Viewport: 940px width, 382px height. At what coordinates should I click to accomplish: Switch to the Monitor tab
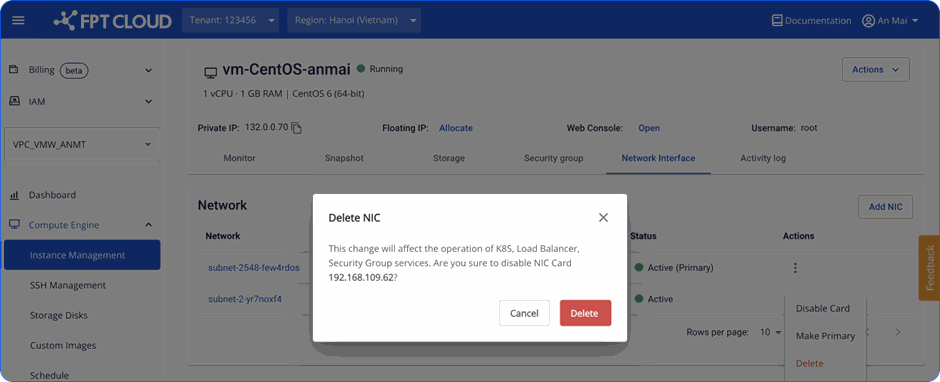coord(239,158)
